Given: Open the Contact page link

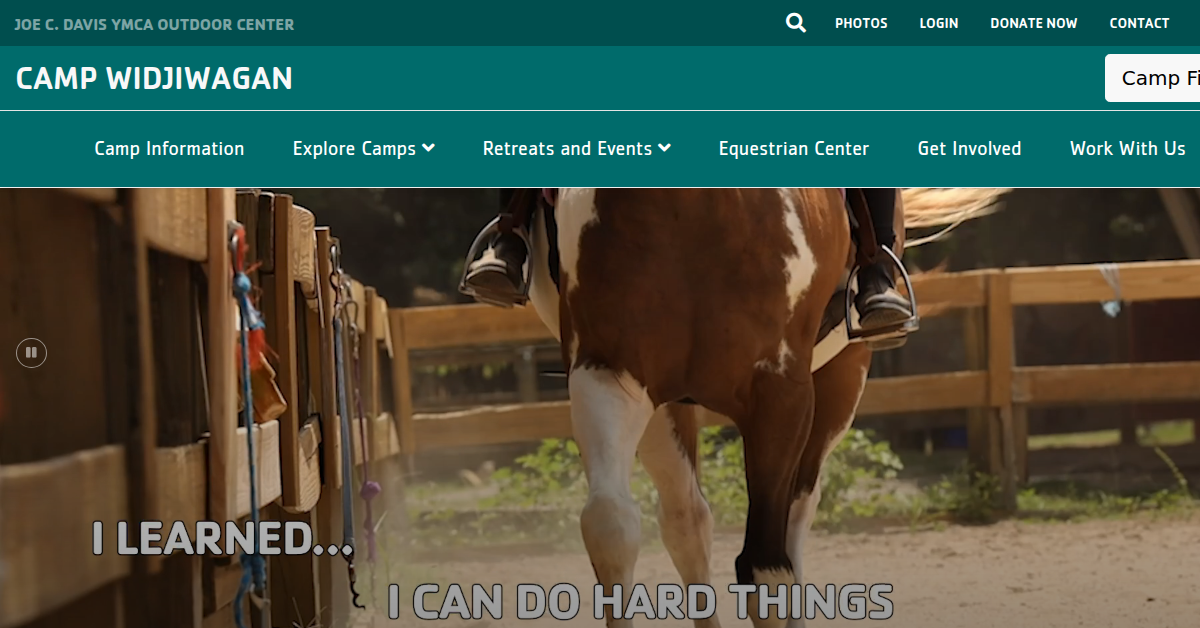Looking at the screenshot, I should coord(1139,23).
